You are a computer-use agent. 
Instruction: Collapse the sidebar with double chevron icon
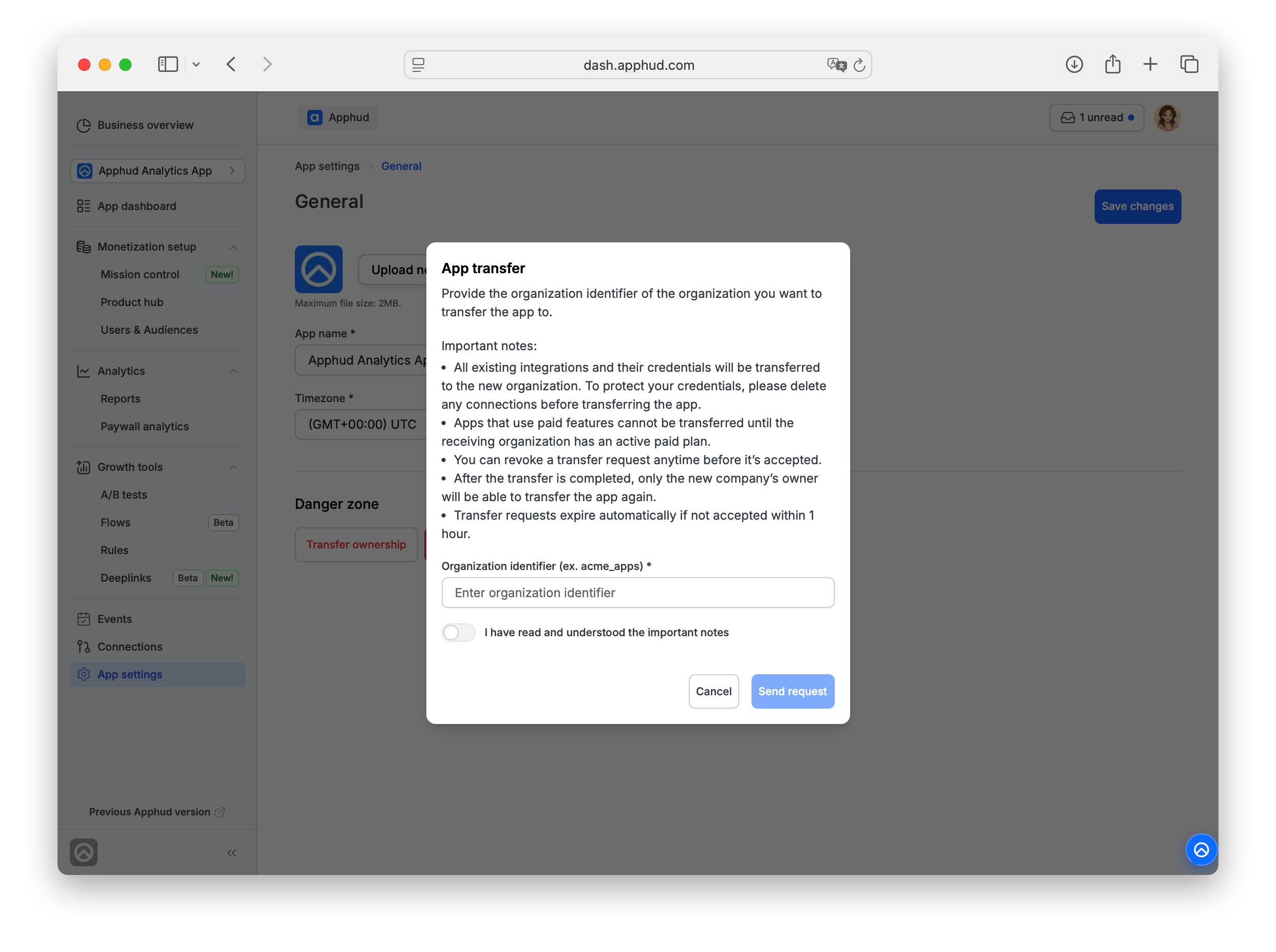point(232,852)
